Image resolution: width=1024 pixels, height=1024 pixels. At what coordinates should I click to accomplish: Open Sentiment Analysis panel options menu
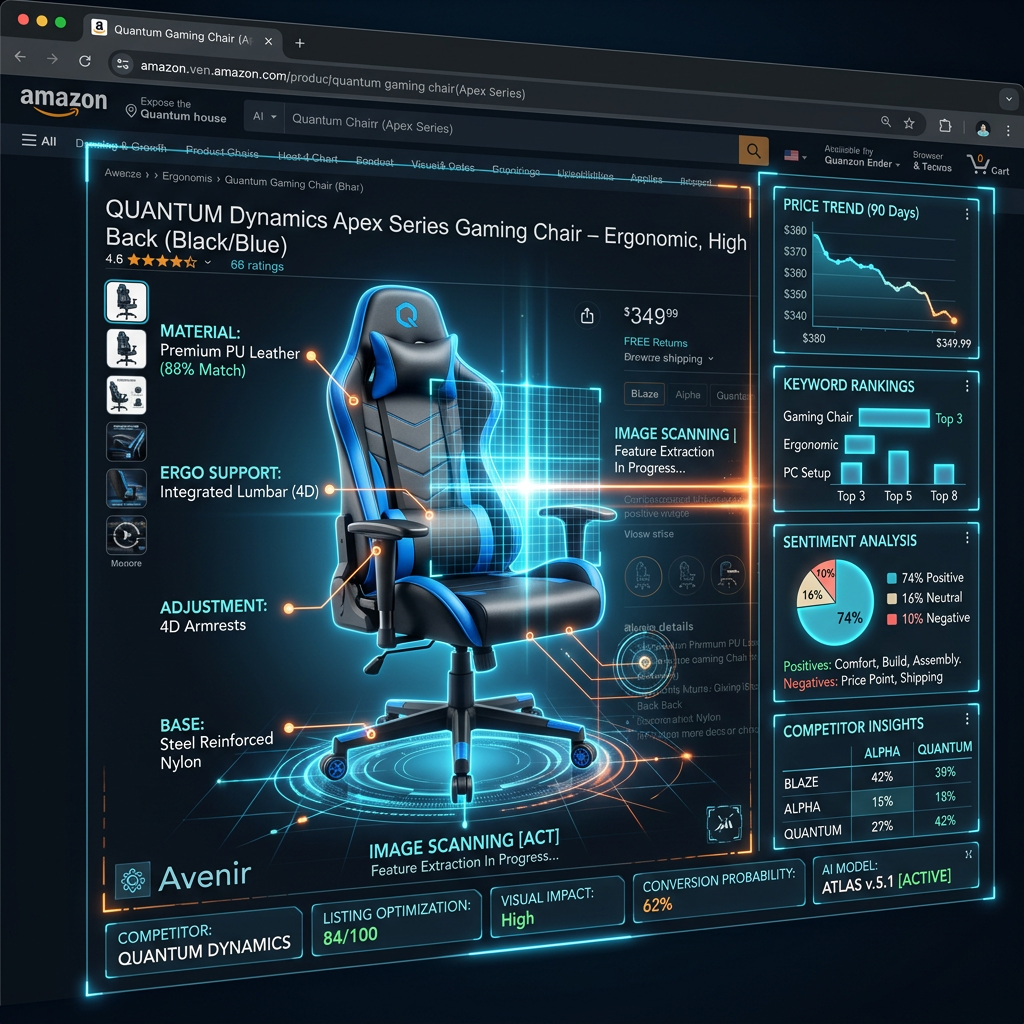click(x=967, y=537)
